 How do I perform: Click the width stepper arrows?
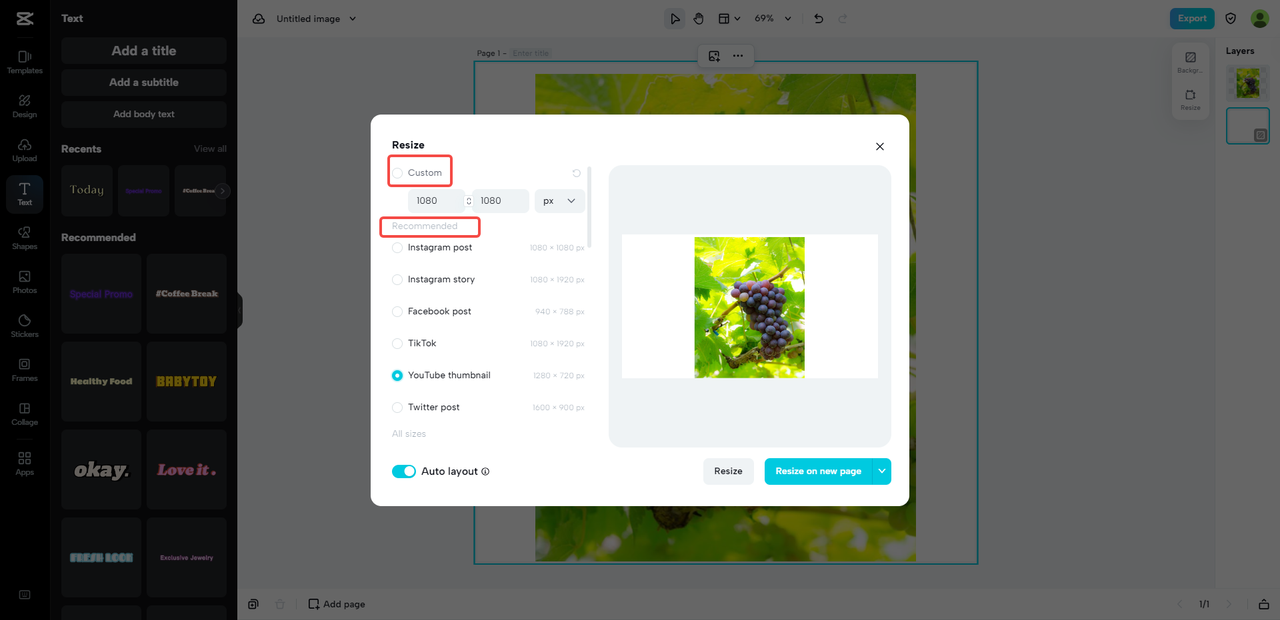pos(469,201)
